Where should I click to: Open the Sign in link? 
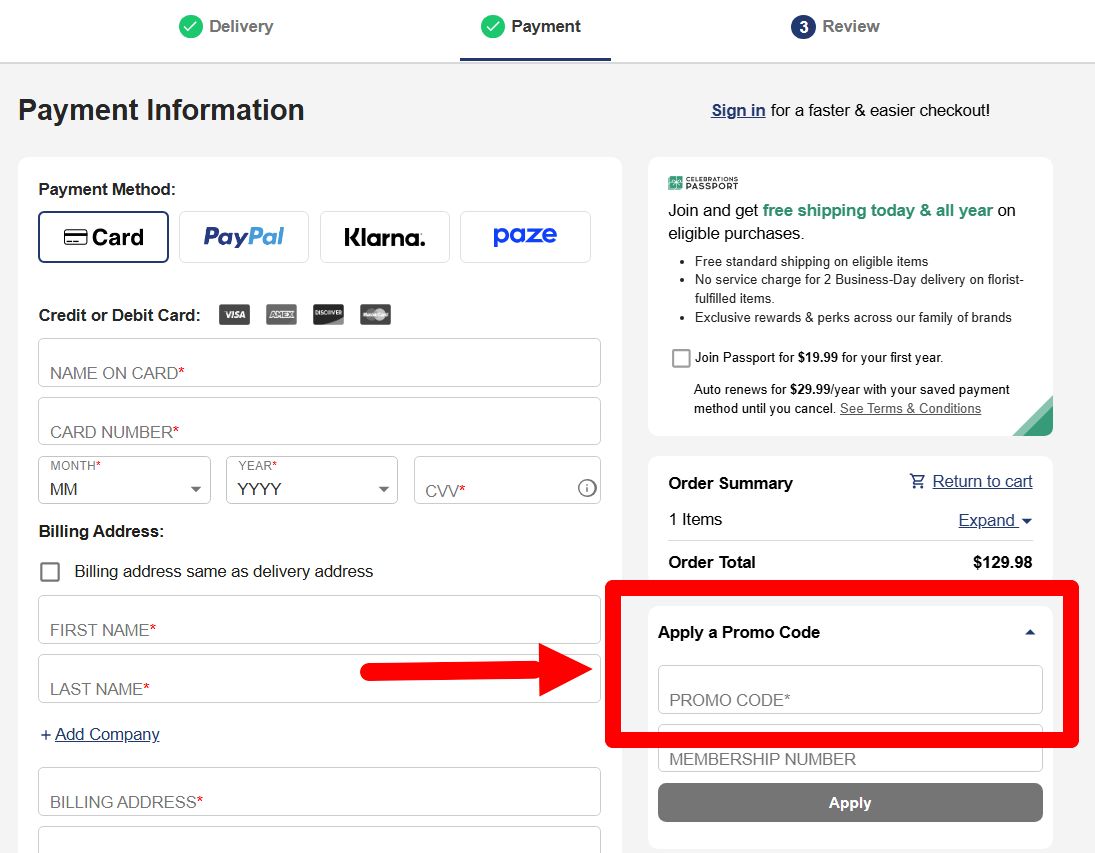click(738, 110)
